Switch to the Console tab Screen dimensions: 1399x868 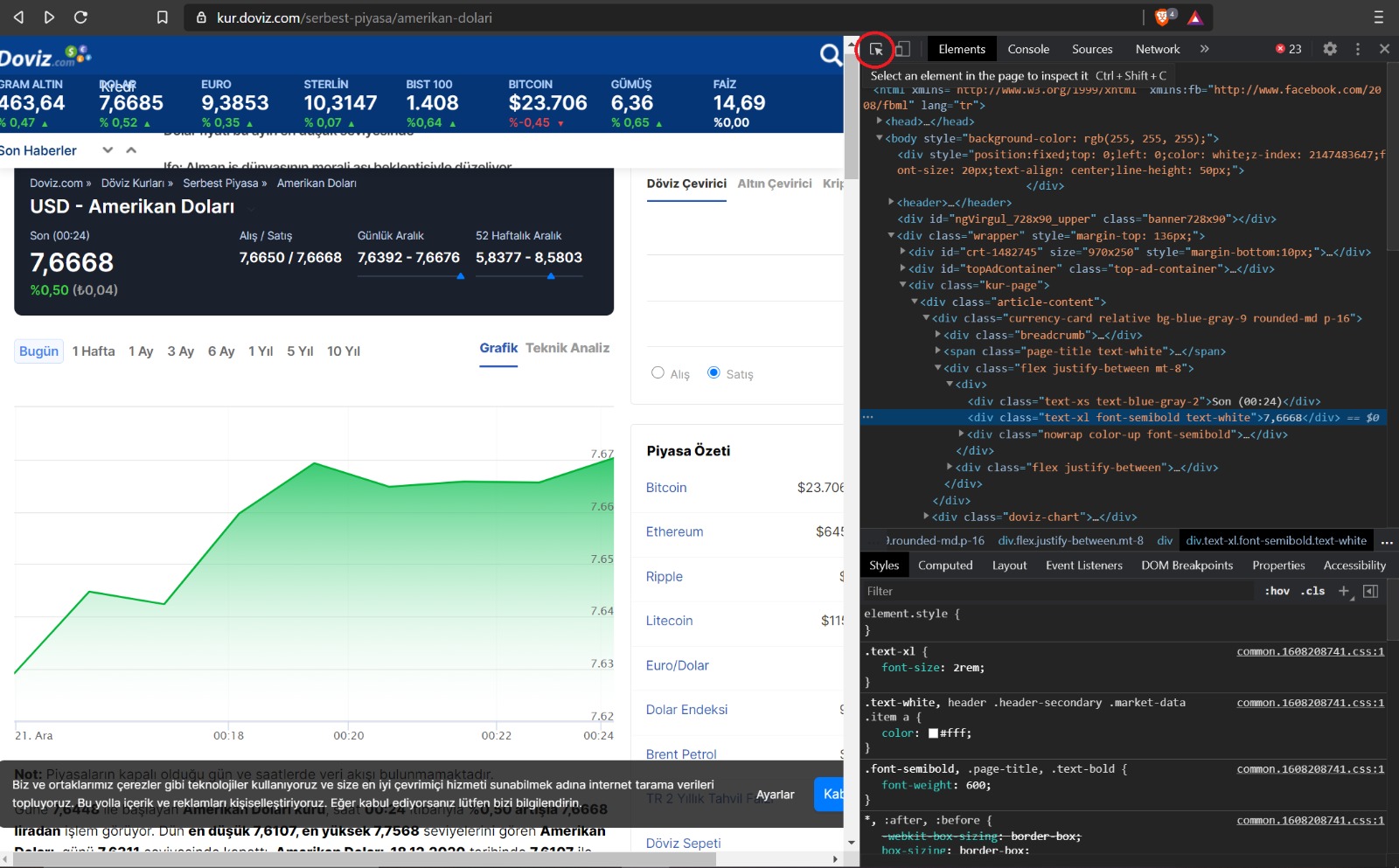pyautogui.click(x=1028, y=49)
